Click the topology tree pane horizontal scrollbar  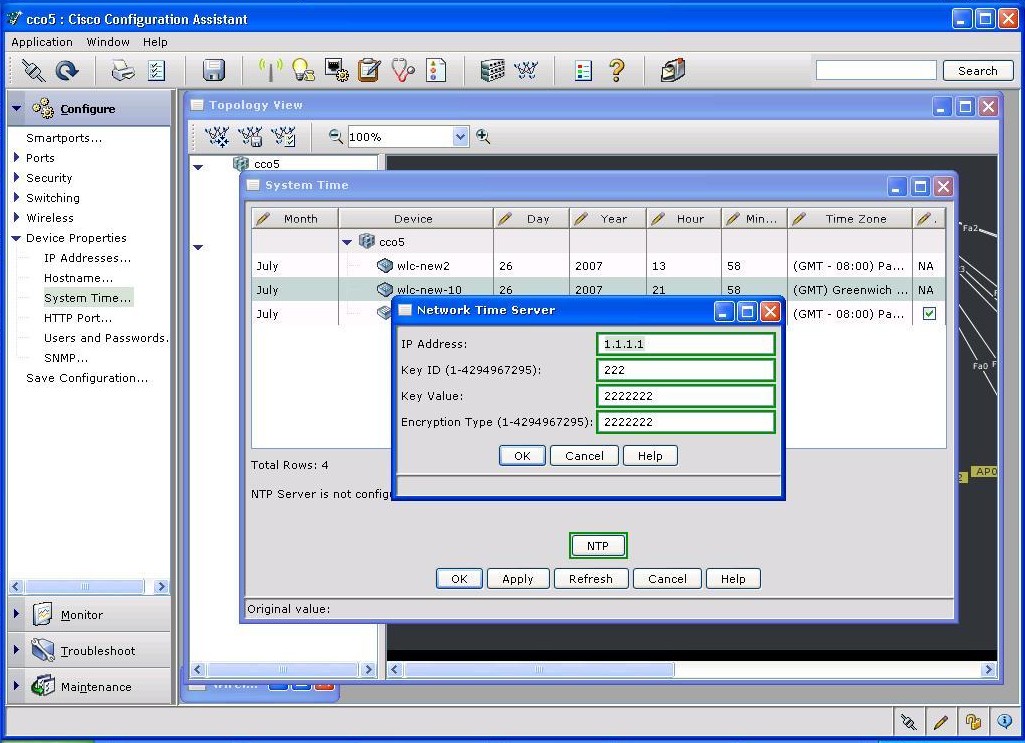pyautogui.click(x=283, y=669)
